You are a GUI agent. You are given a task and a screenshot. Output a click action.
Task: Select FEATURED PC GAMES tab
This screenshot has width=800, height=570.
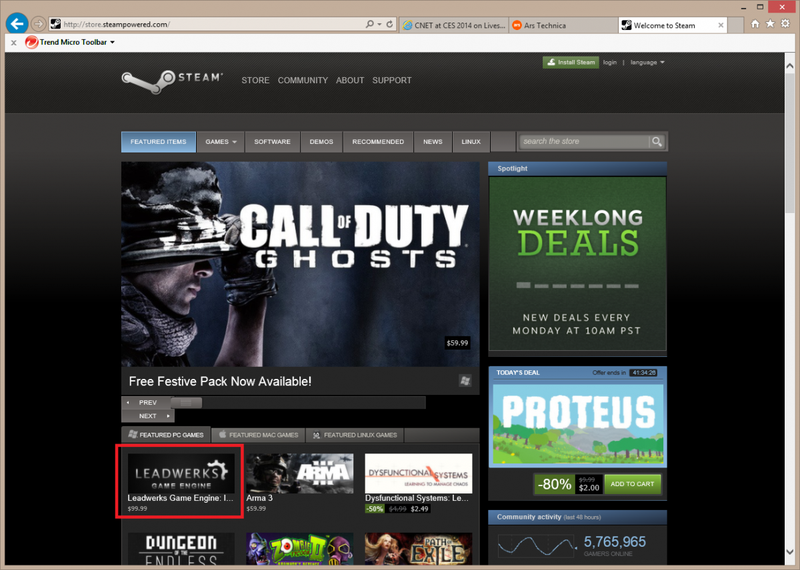coord(166,435)
